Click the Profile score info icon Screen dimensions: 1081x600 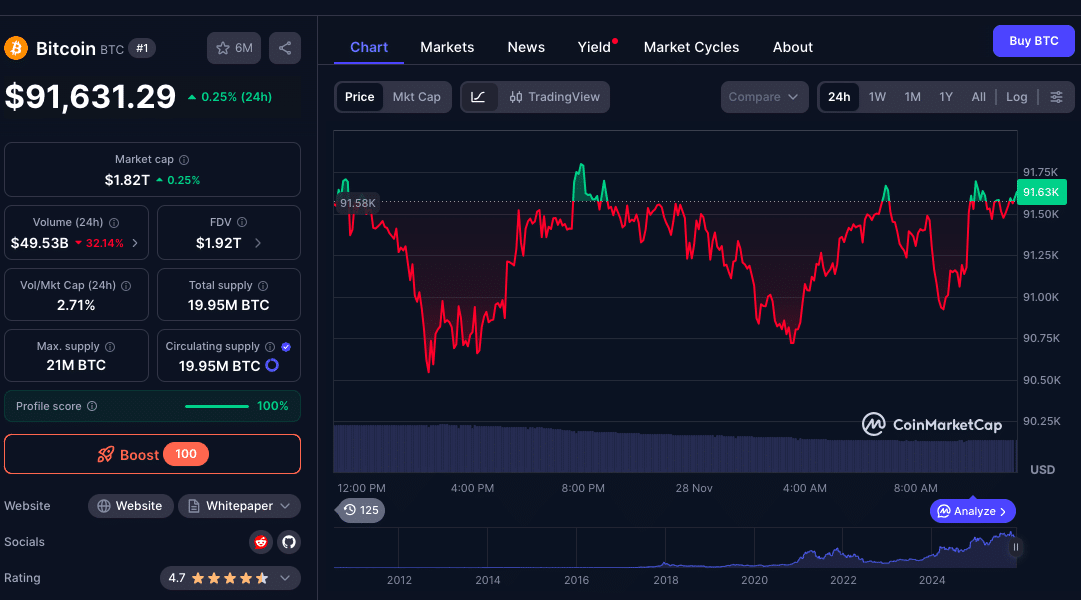(x=92, y=406)
